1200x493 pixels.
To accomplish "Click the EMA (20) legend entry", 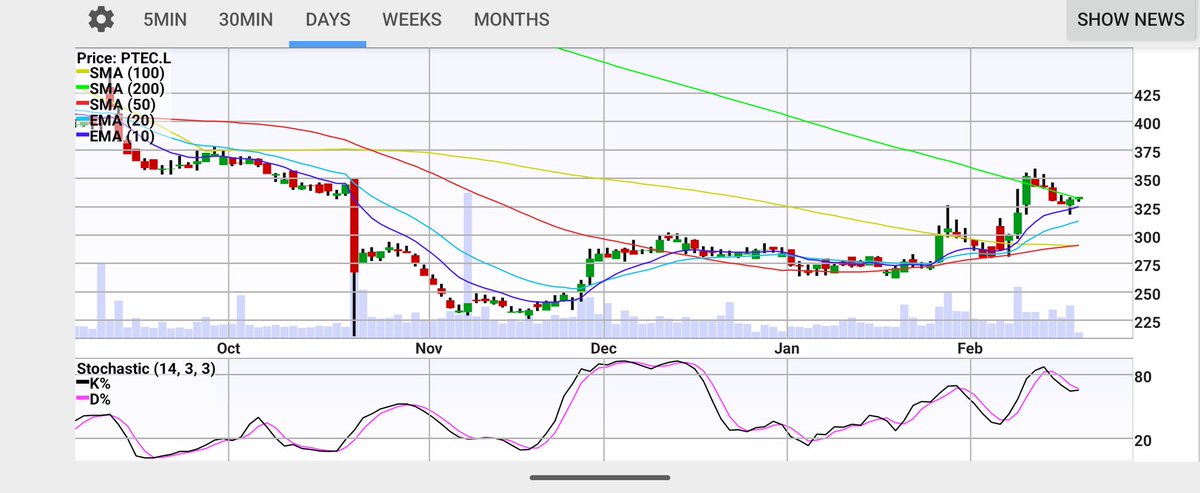I will click(117, 121).
